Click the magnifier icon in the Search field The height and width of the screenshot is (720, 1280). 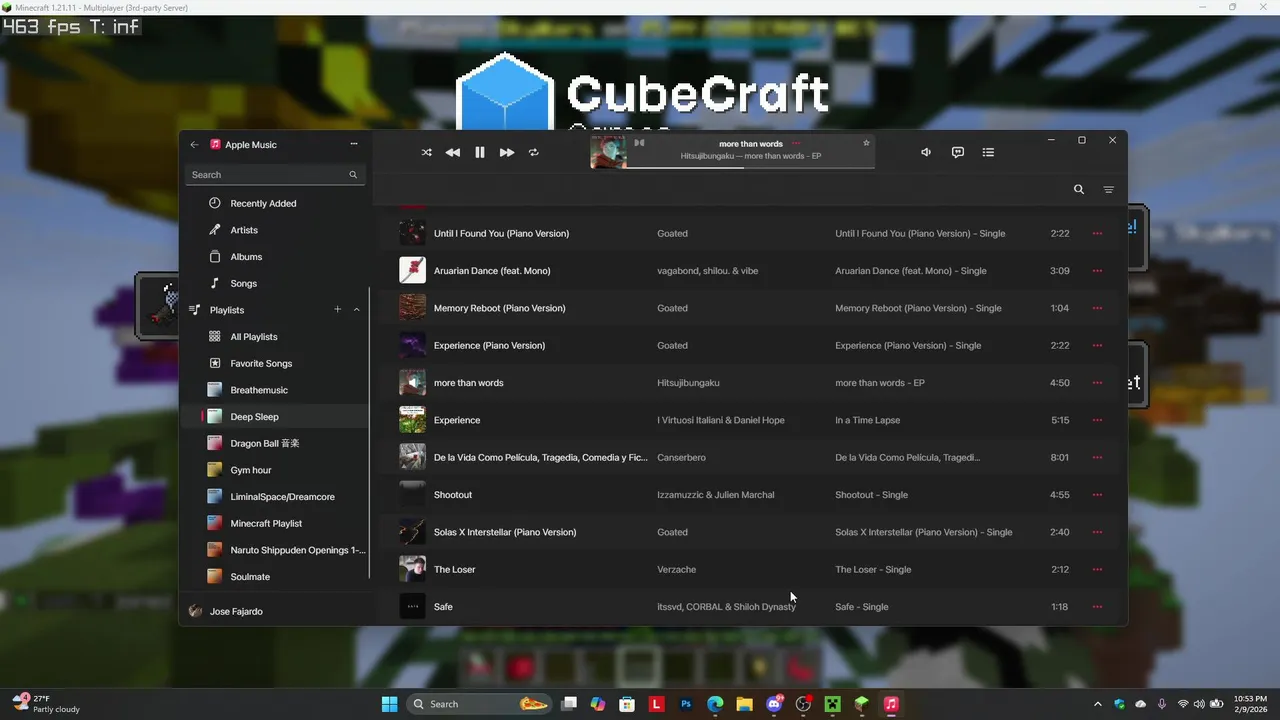(353, 175)
